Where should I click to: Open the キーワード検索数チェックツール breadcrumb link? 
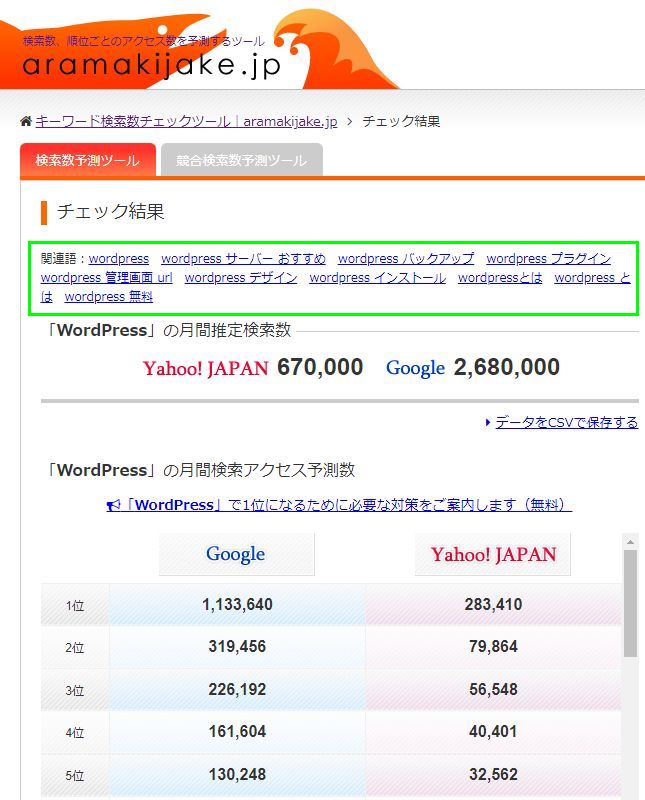[186, 121]
